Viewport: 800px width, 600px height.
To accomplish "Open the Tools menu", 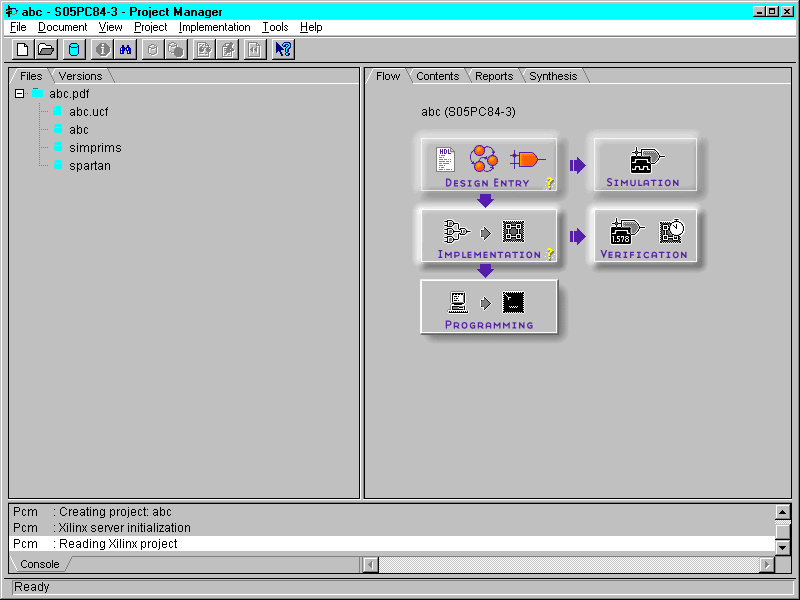I will pos(275,27).
